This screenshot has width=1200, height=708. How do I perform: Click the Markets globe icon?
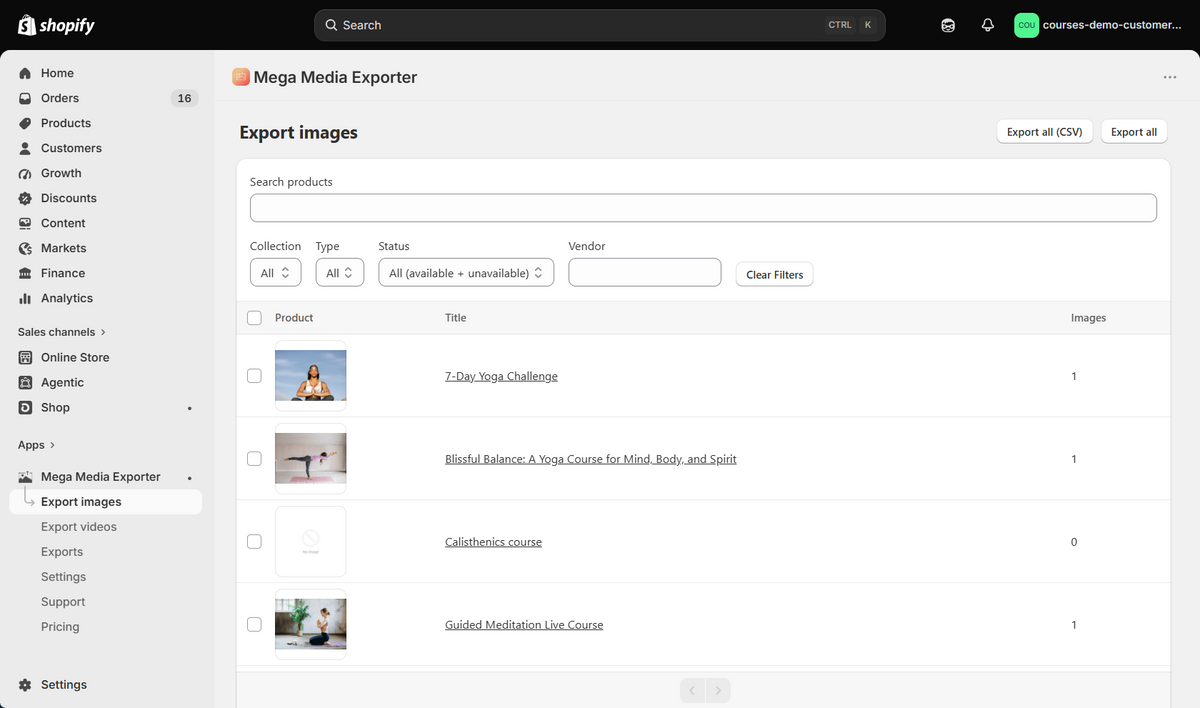[26, 248]
